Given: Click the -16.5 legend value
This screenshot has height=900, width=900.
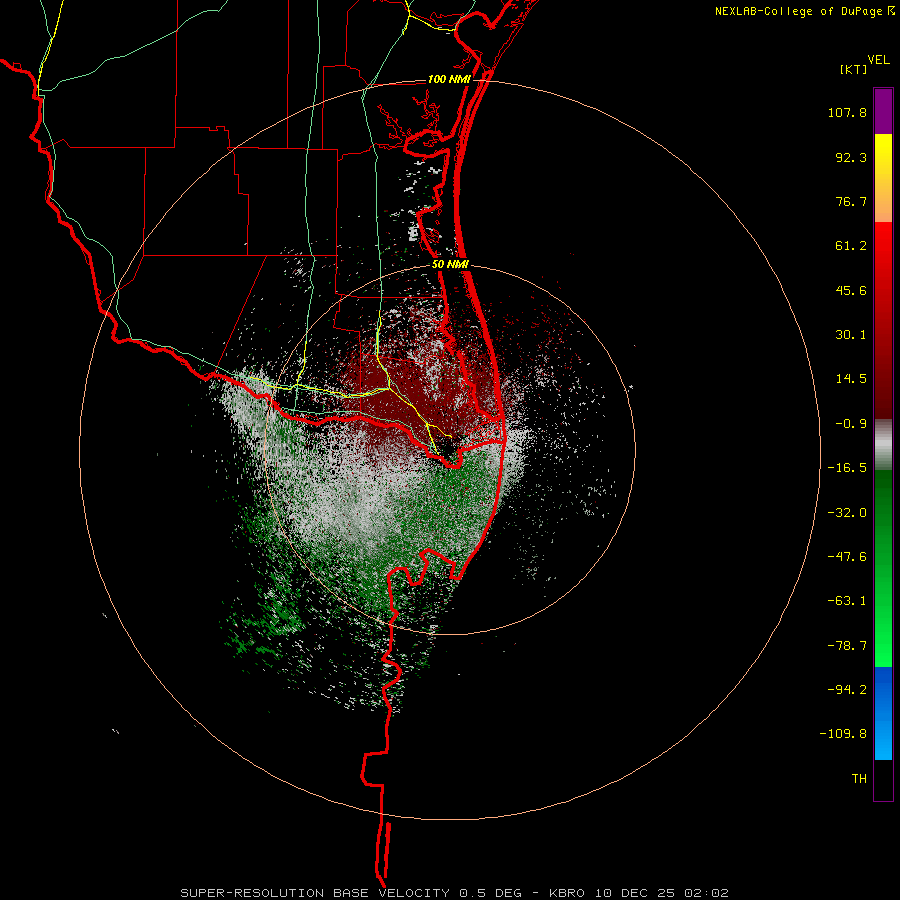Looking at the screenshot, I should click(x=847, y=468).
